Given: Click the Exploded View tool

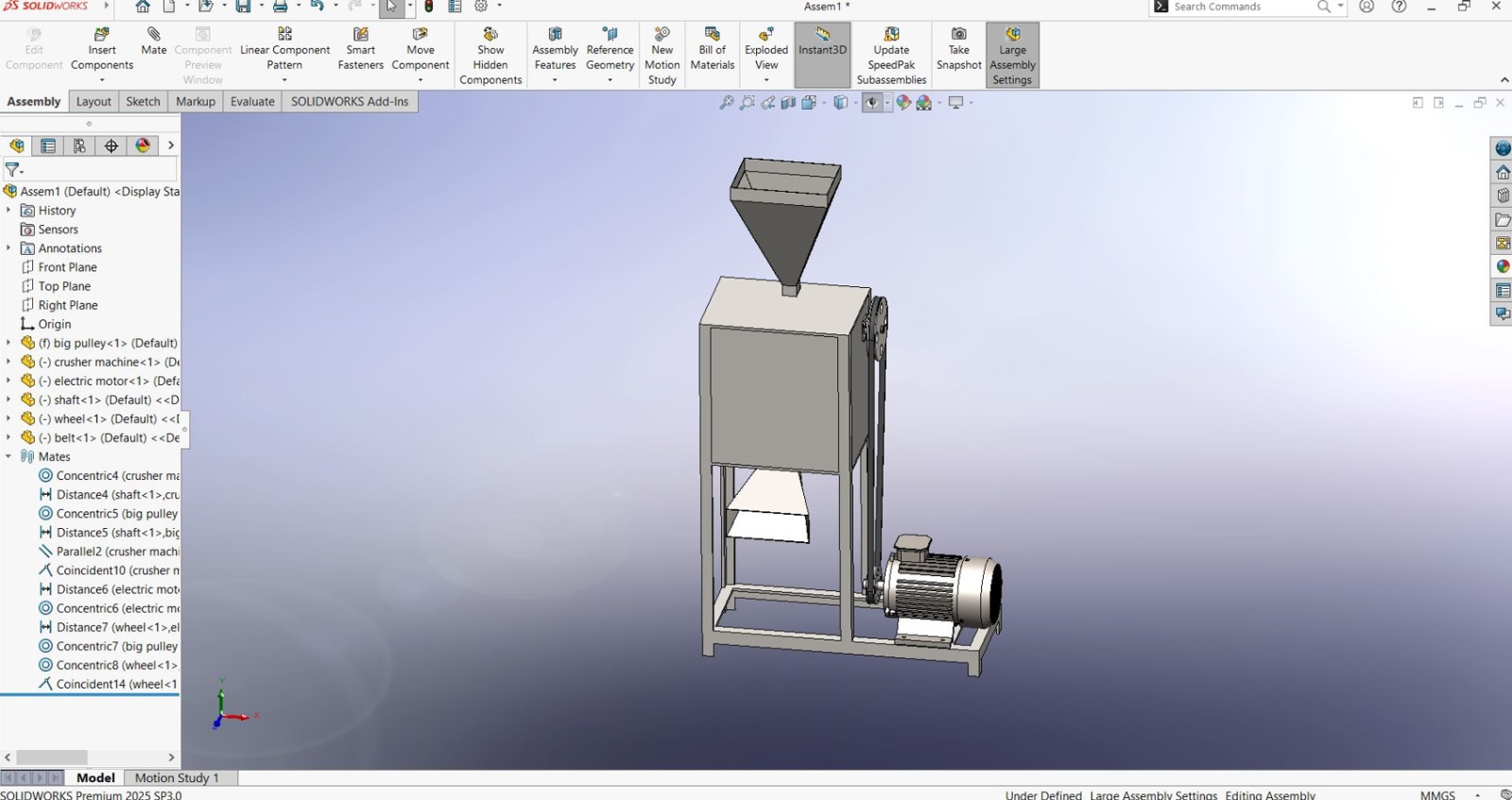Looking at the screenshot, I should coord(766,49).
